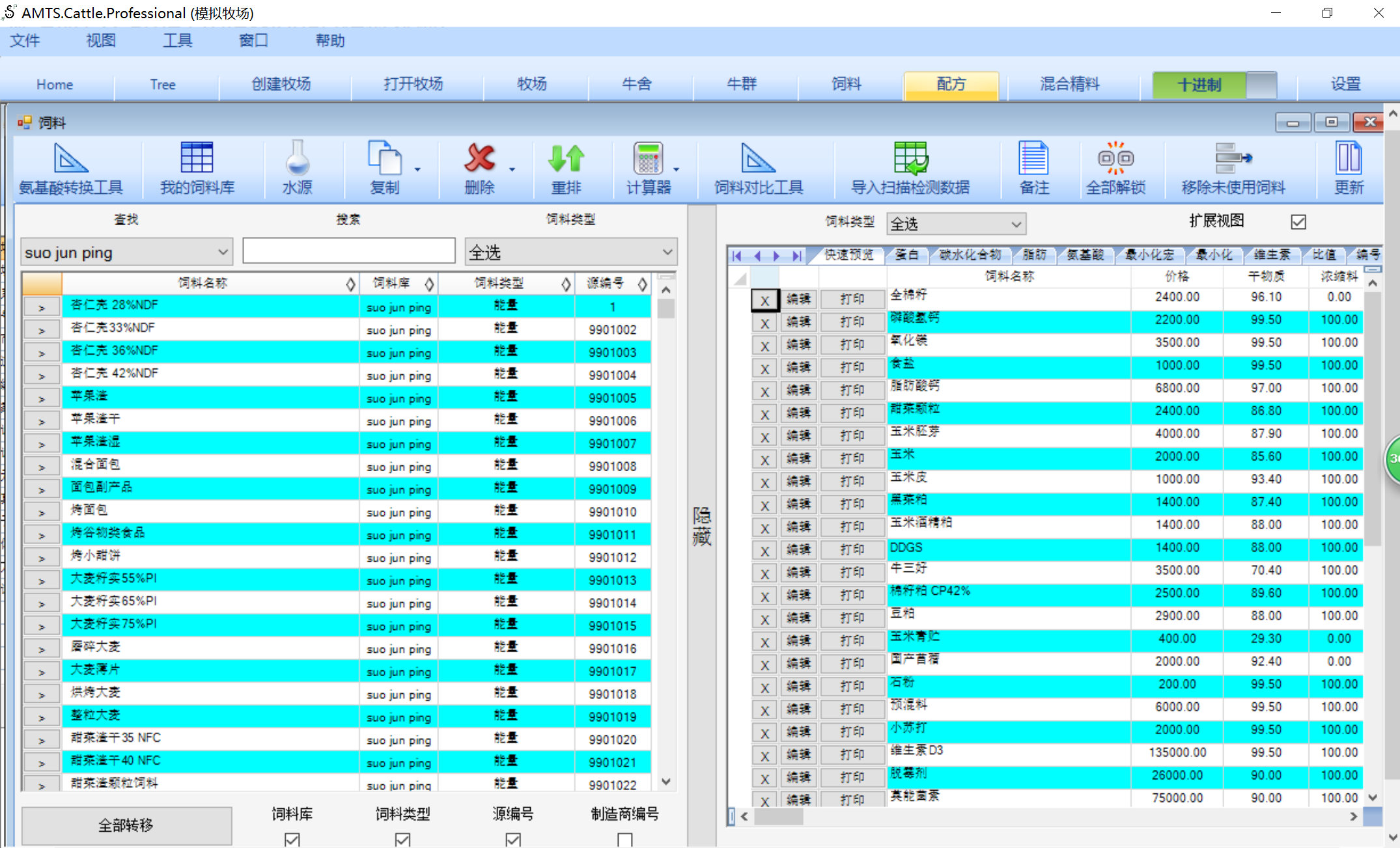The image size is (1400, 848).
Task: Select the 烤面包 feed row
Action: (336, 512)
